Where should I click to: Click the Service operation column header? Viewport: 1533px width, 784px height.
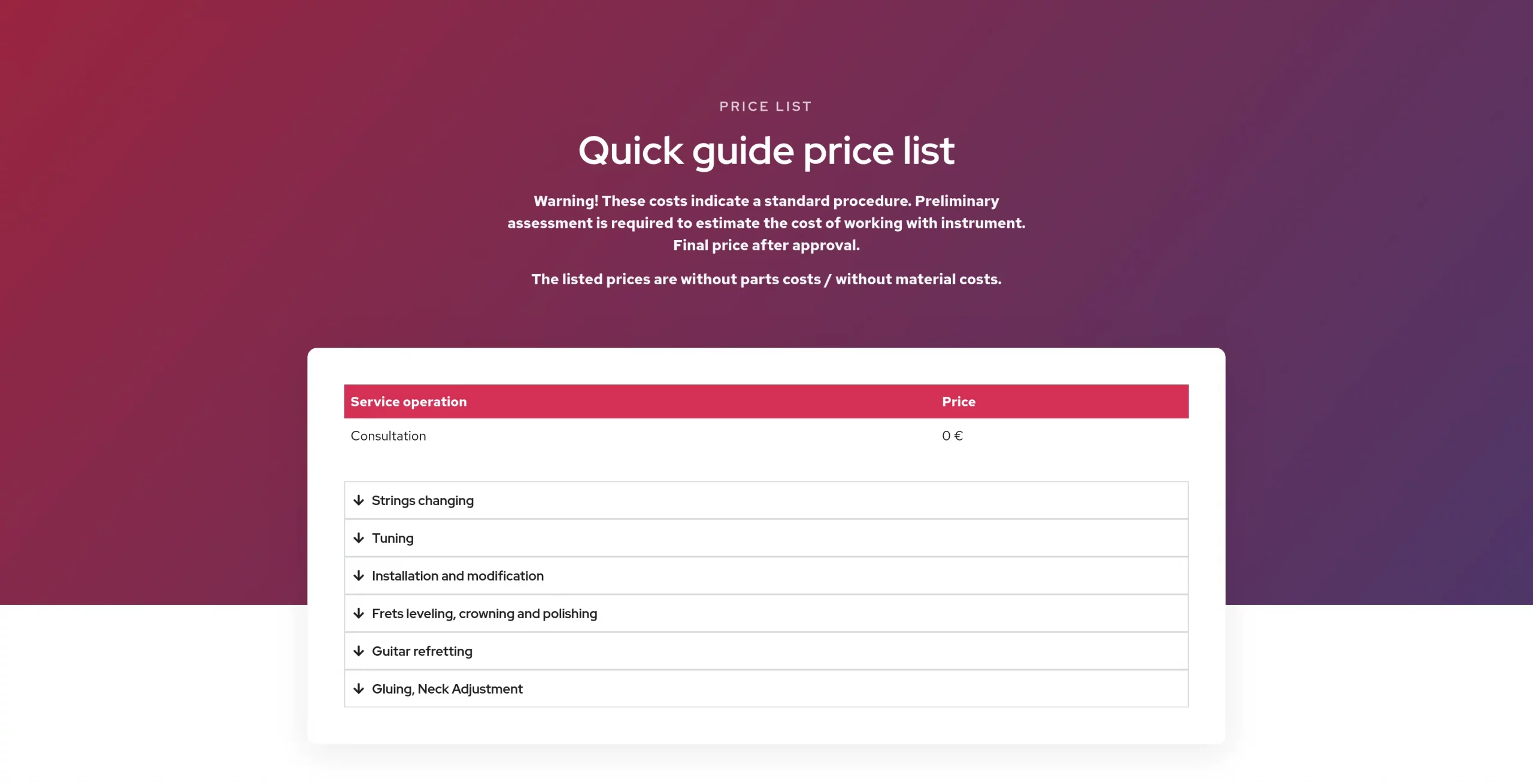[408, 402]
